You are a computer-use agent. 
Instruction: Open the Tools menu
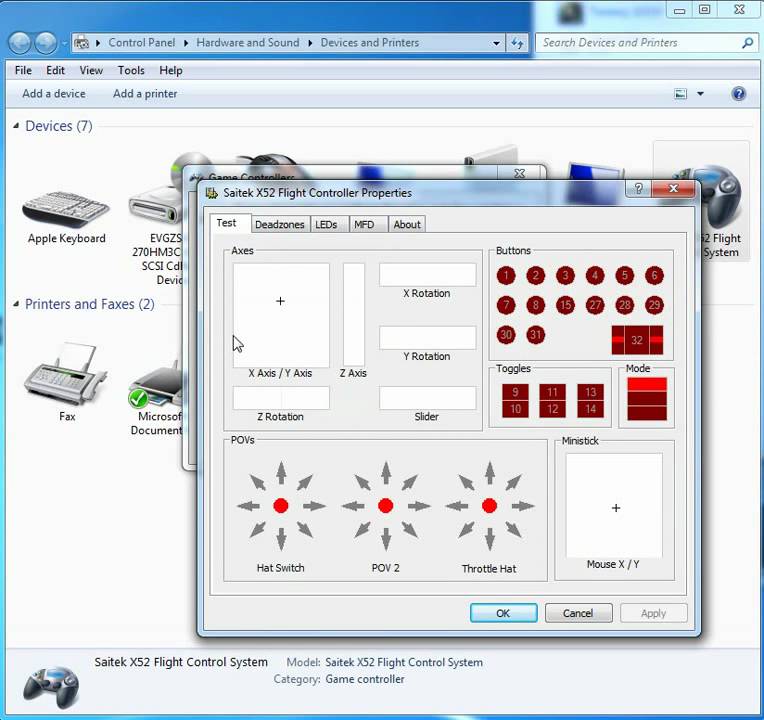[131, 71]
